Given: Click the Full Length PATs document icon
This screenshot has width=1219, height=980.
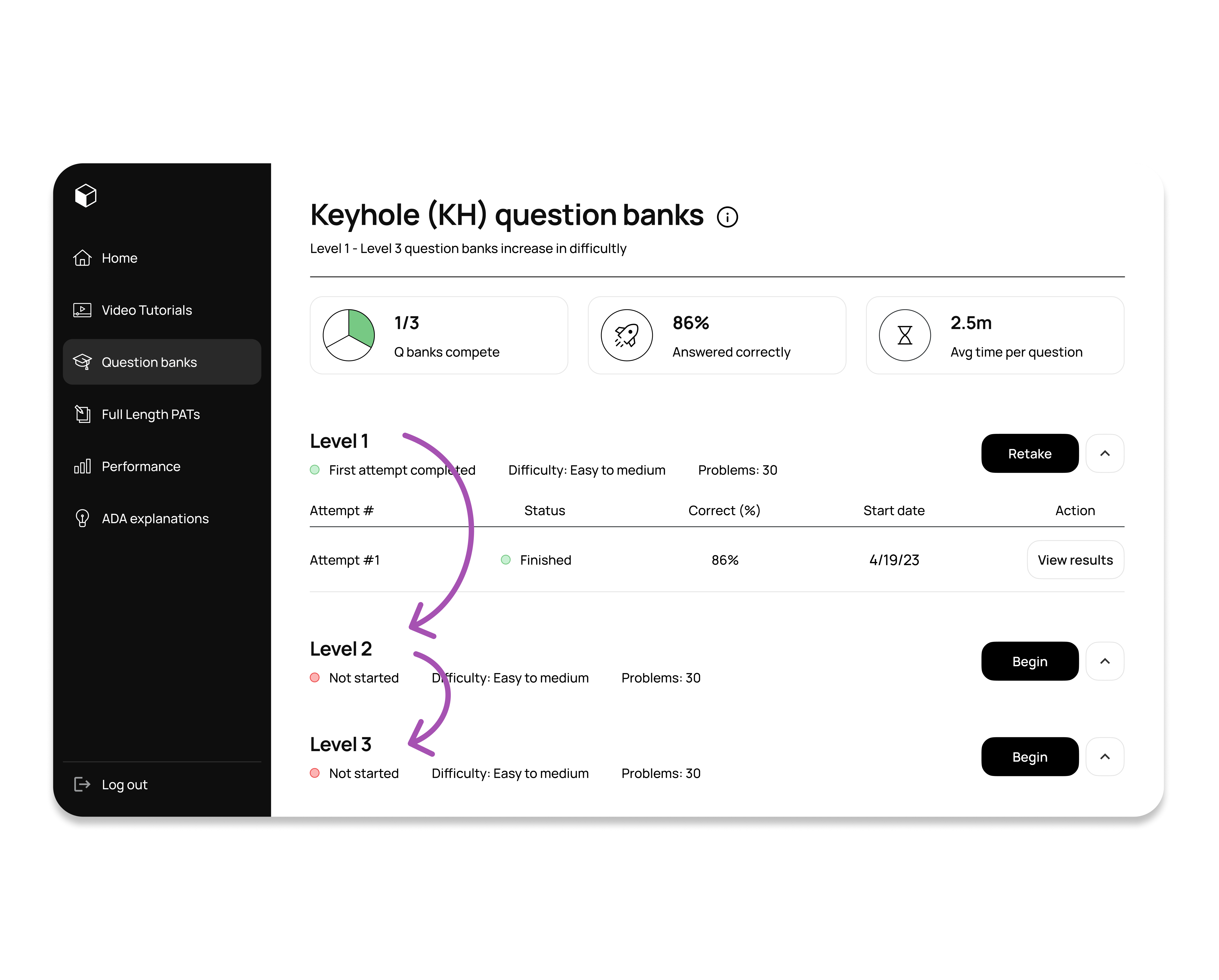Looking at the screenshot, I should [x=82, y=414].
